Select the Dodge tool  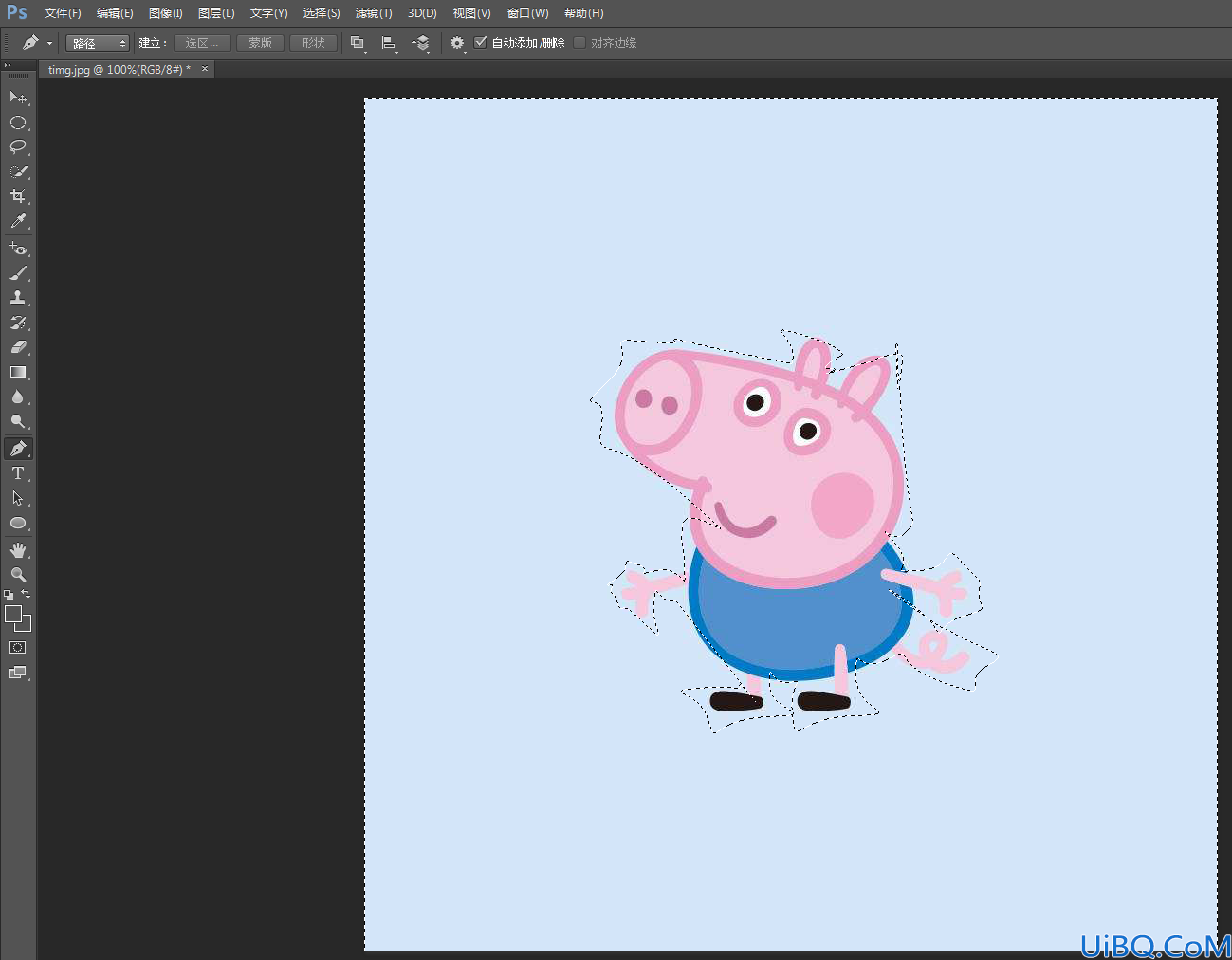[x=18, y=421]
